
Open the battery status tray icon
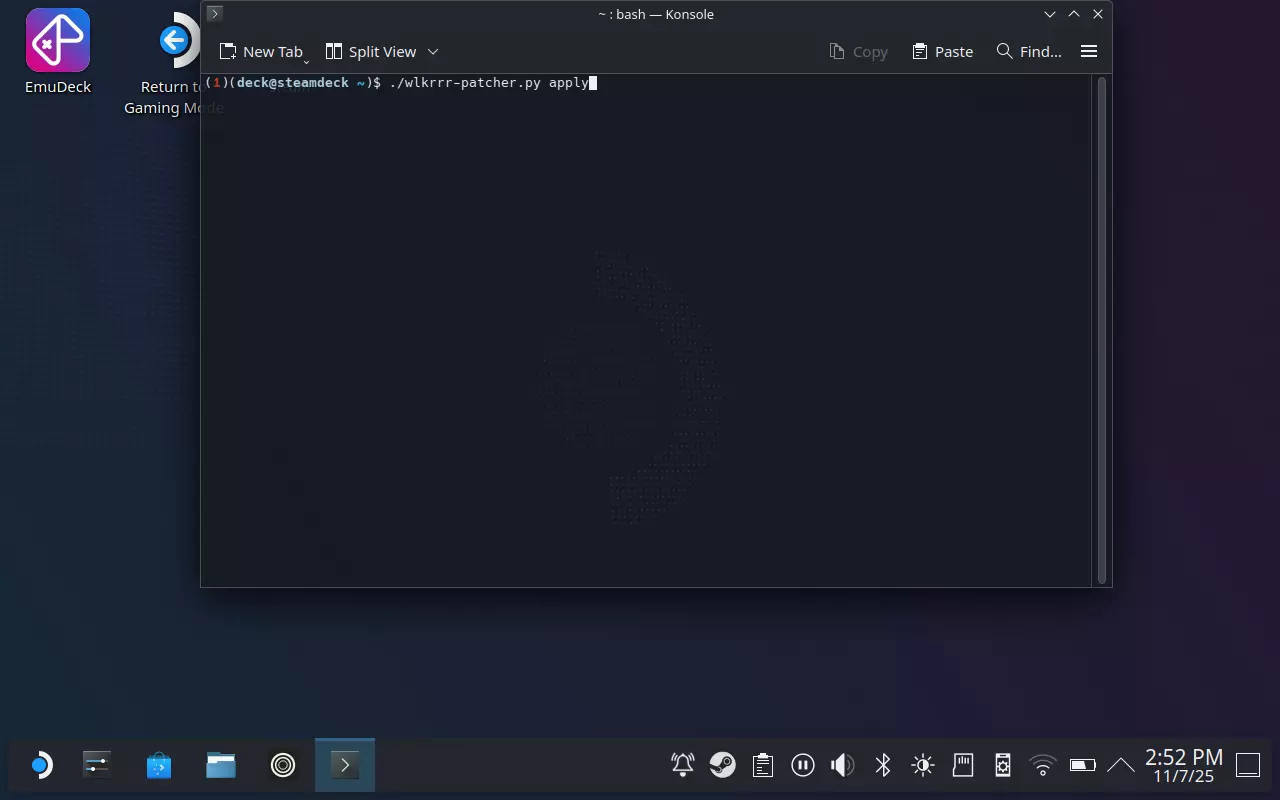click(x=1083, y=766)
